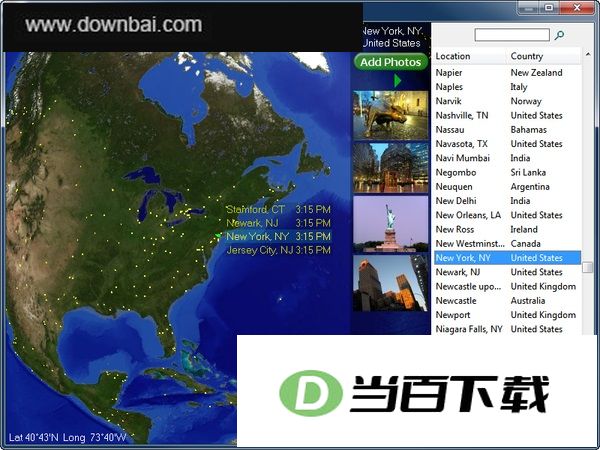Click the Lat/Long coordinates readout
This screenshot has height=450, width=600.
pos(68,437)
